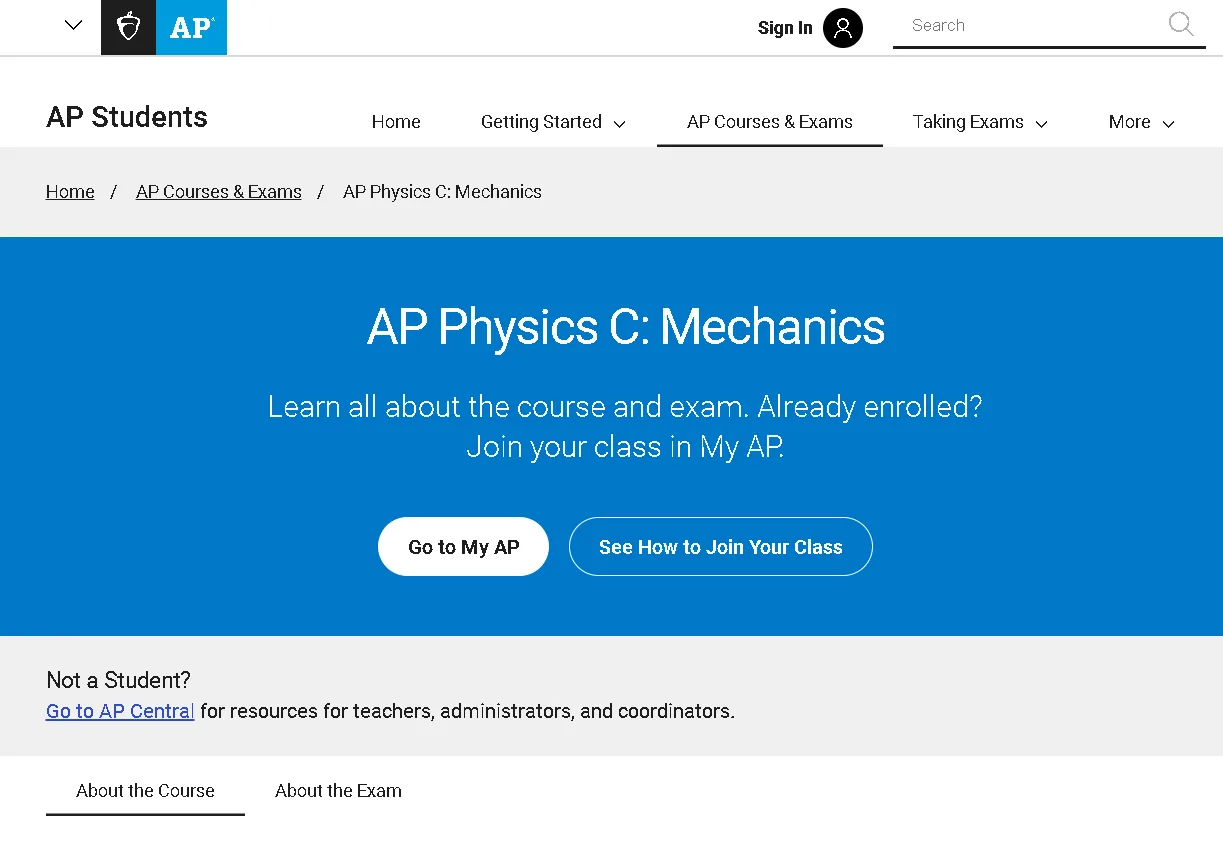Click the Home breadcrumb link
This screenshot has height=861, width=1223.
pyautogui.click(x=70, y=191)
